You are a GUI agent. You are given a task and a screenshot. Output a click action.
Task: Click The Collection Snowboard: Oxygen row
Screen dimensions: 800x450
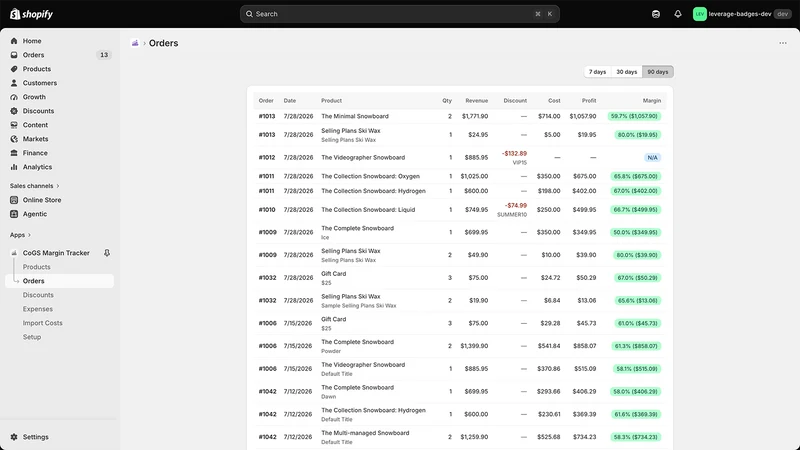pos(460,177)
